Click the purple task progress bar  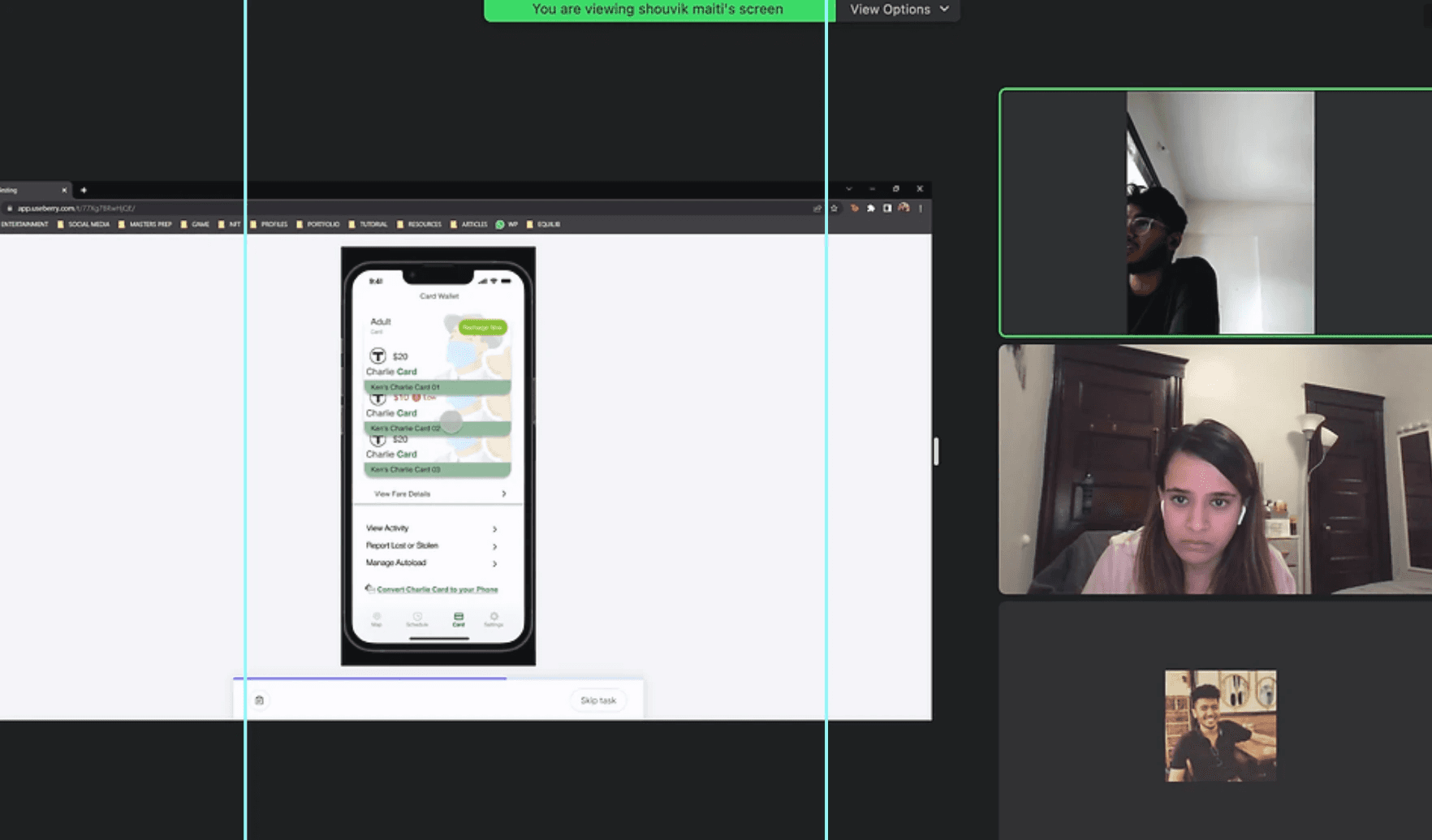point(369,678)
